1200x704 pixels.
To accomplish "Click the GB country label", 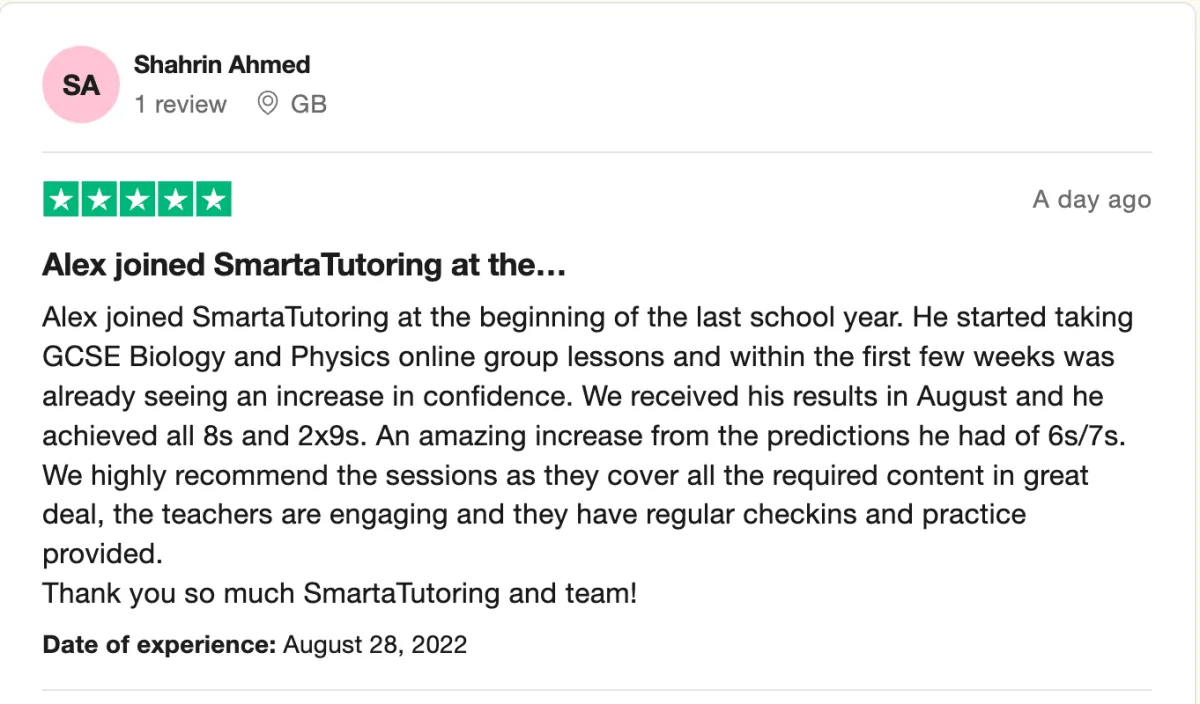I will 308,104.
